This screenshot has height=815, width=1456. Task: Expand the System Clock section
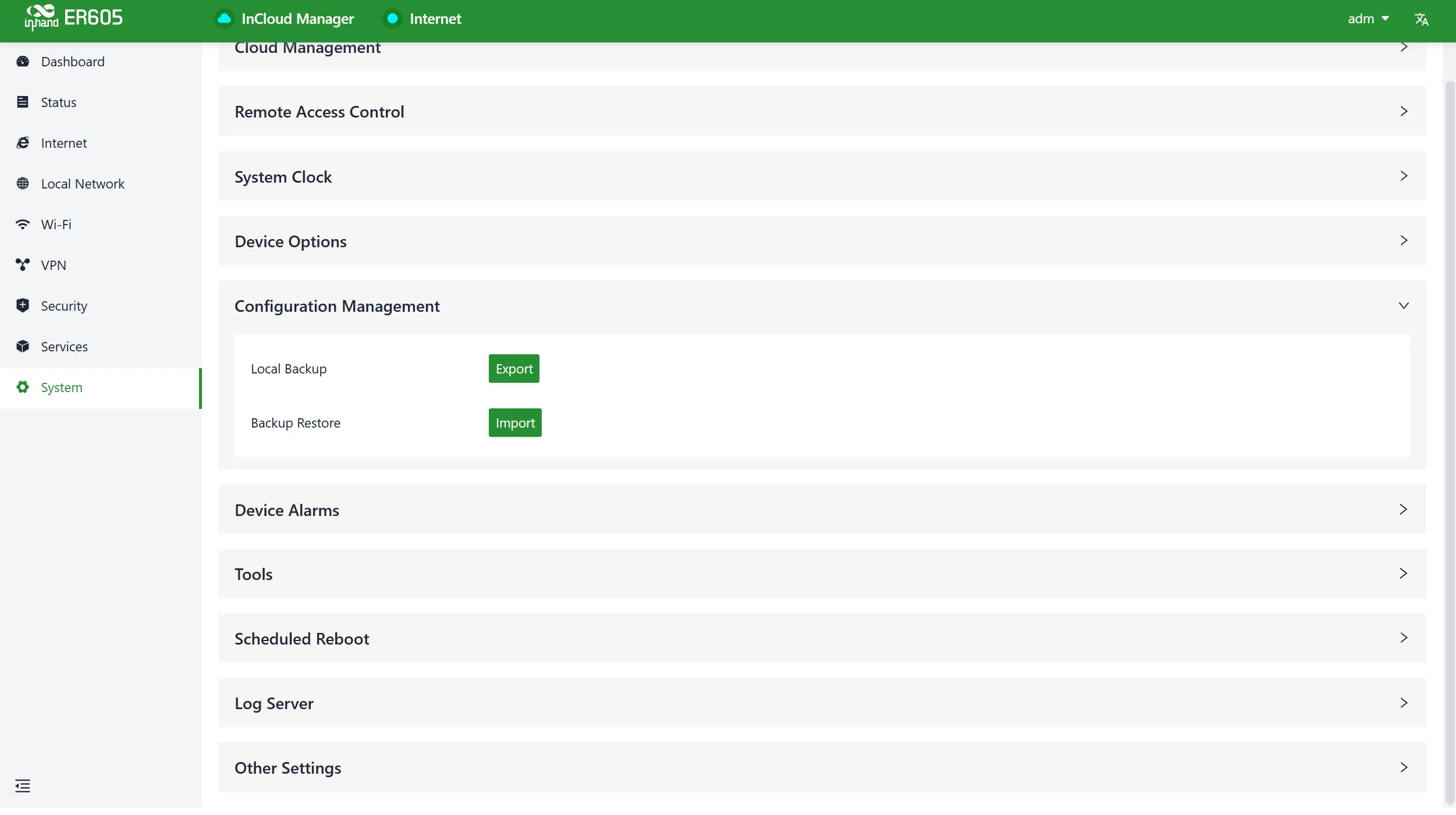point(822,176)
